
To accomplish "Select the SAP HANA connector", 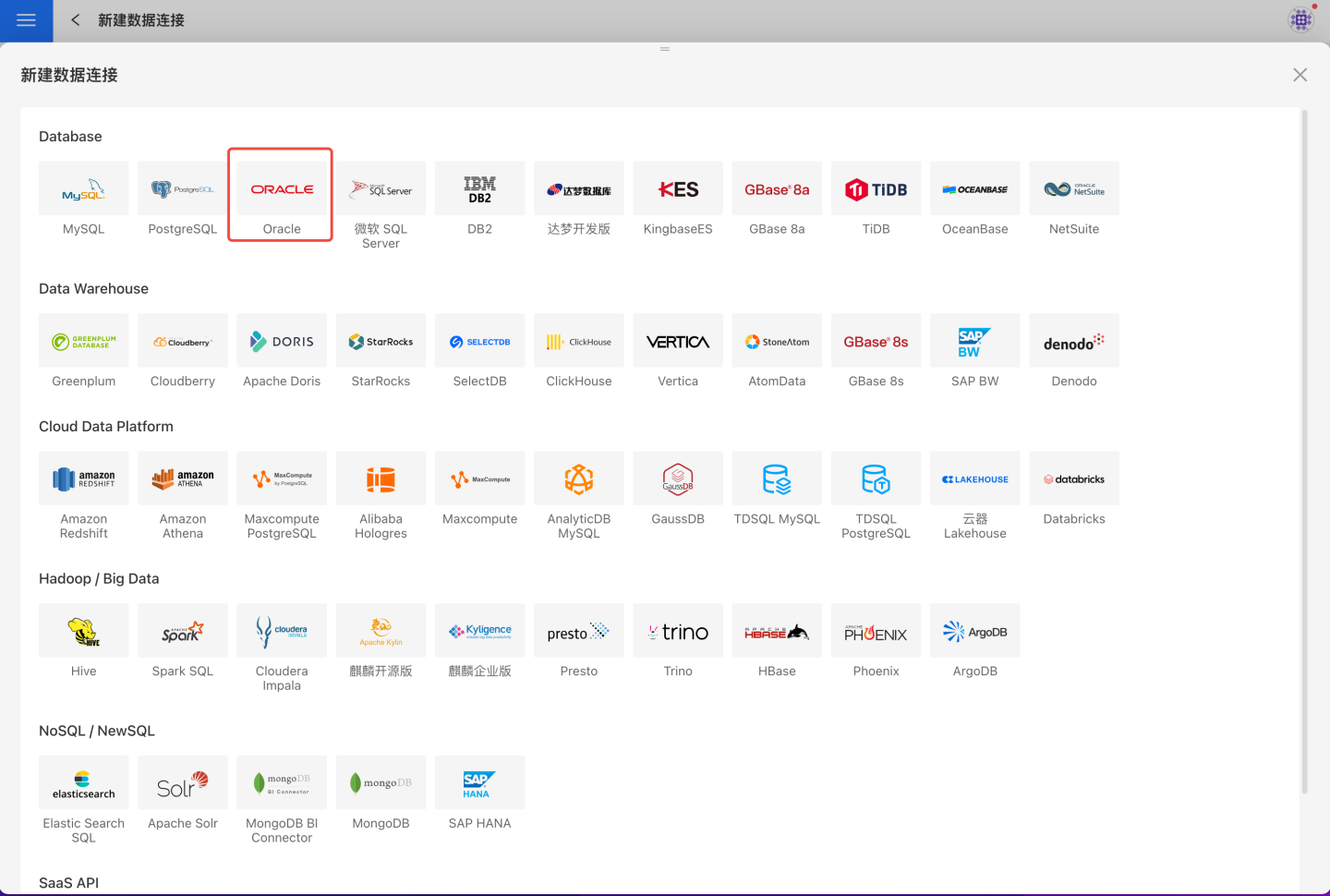I will (479, 784).
